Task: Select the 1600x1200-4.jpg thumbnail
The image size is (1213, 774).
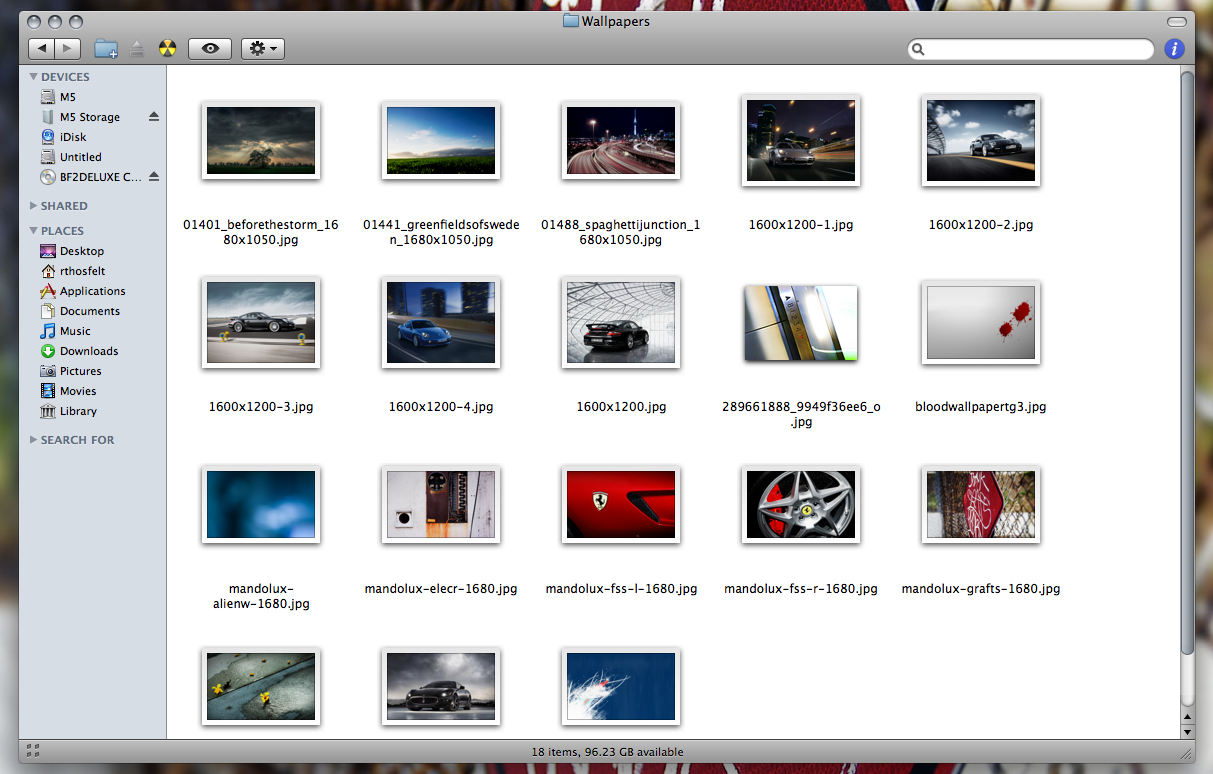Action: (441, 322)
